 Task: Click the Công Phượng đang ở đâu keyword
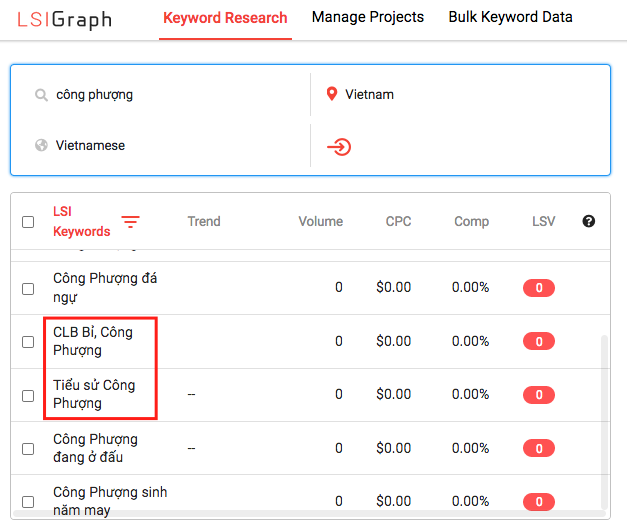[95, 448]
